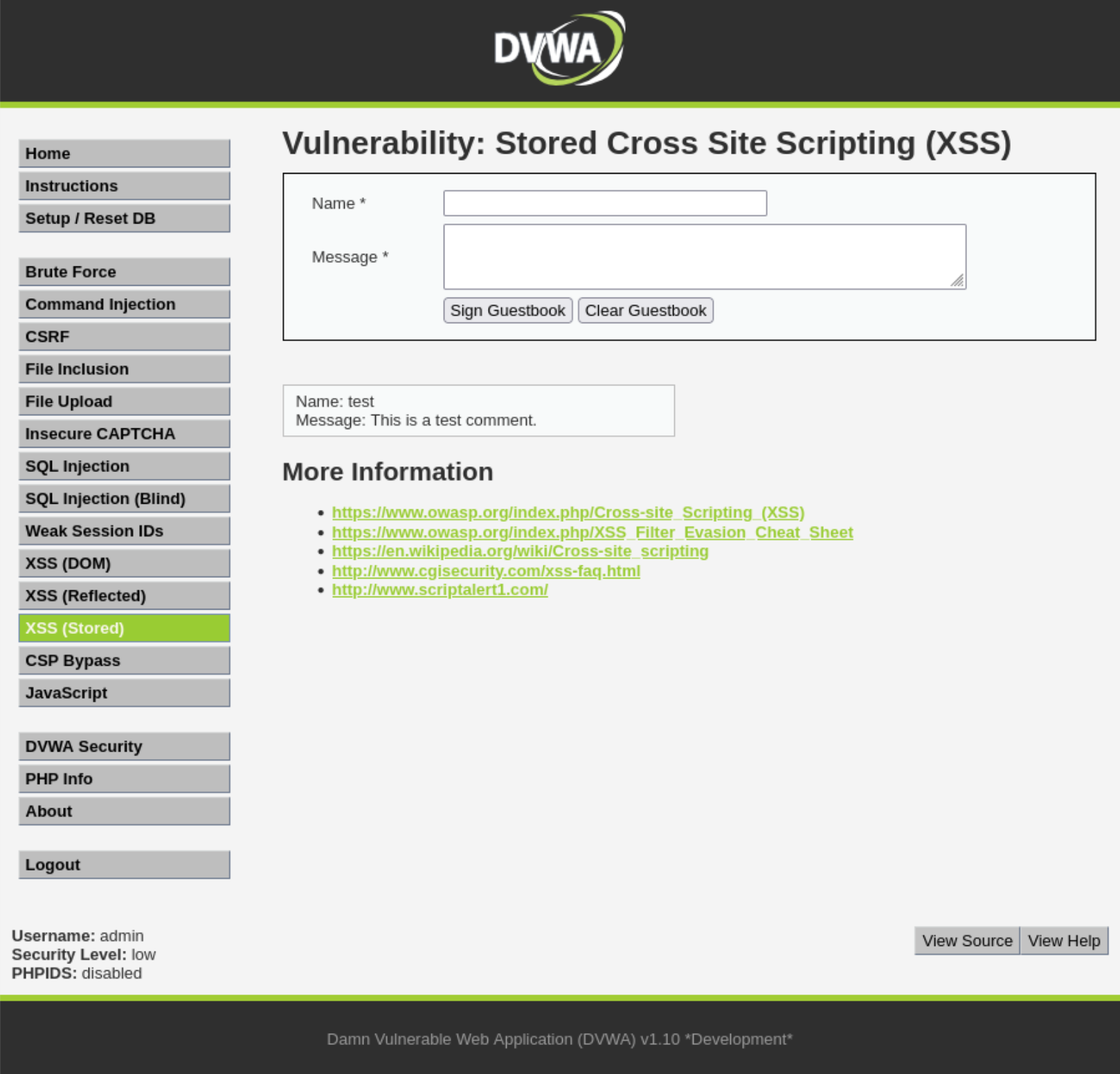This screenshot has height=1074, width=1120.
Task: Select Weak Session IDs menu item
Action: [125, 531]
